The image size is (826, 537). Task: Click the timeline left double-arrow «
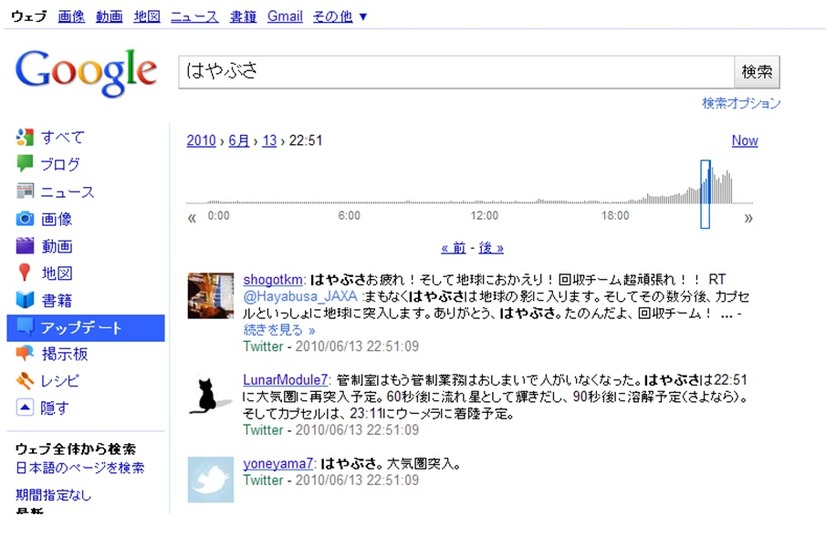coord(192,218)
